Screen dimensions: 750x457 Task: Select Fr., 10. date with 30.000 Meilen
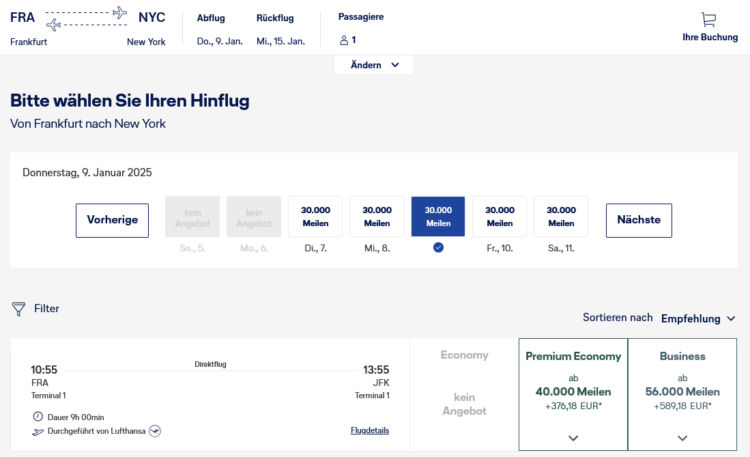click(499, 217)
